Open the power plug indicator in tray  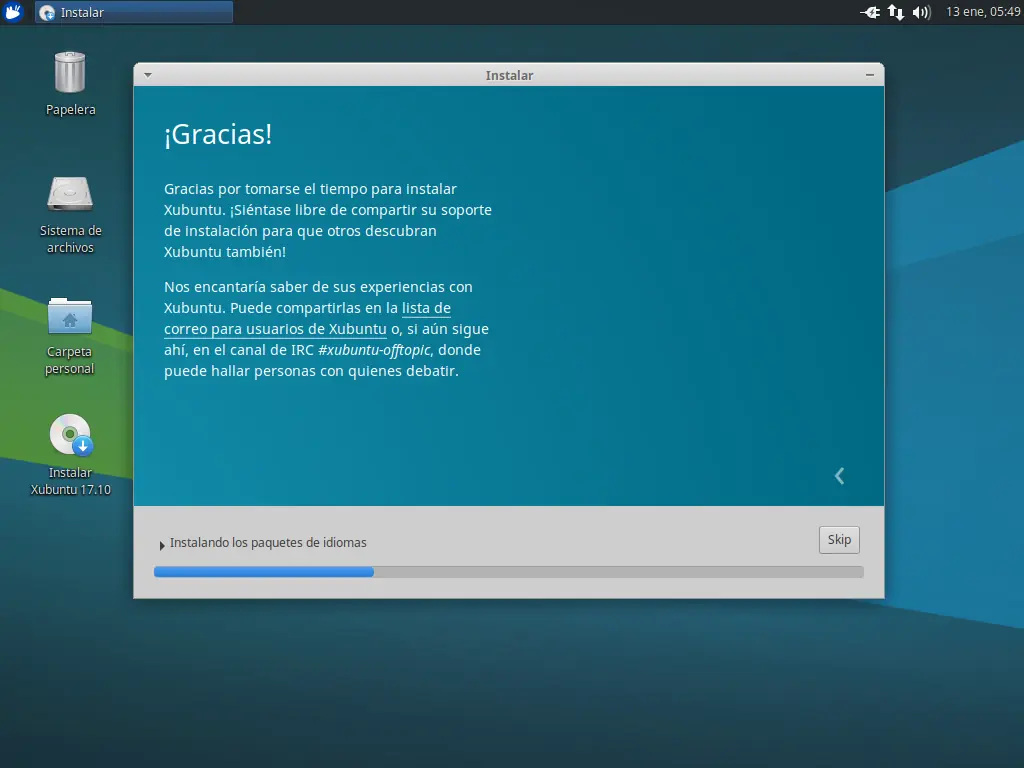870,12
